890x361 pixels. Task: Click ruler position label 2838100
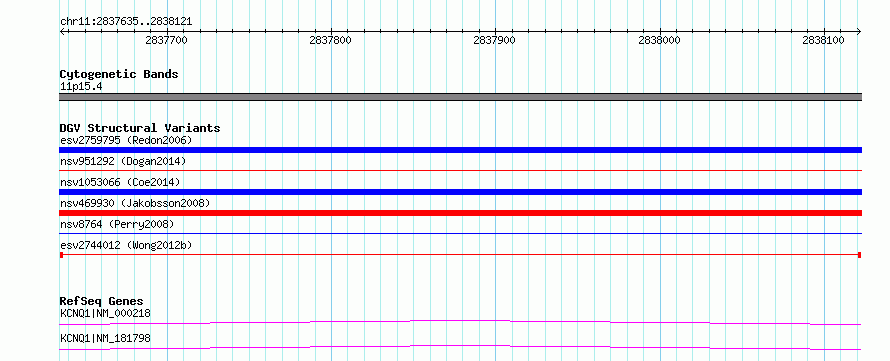[x=824, y=40]
